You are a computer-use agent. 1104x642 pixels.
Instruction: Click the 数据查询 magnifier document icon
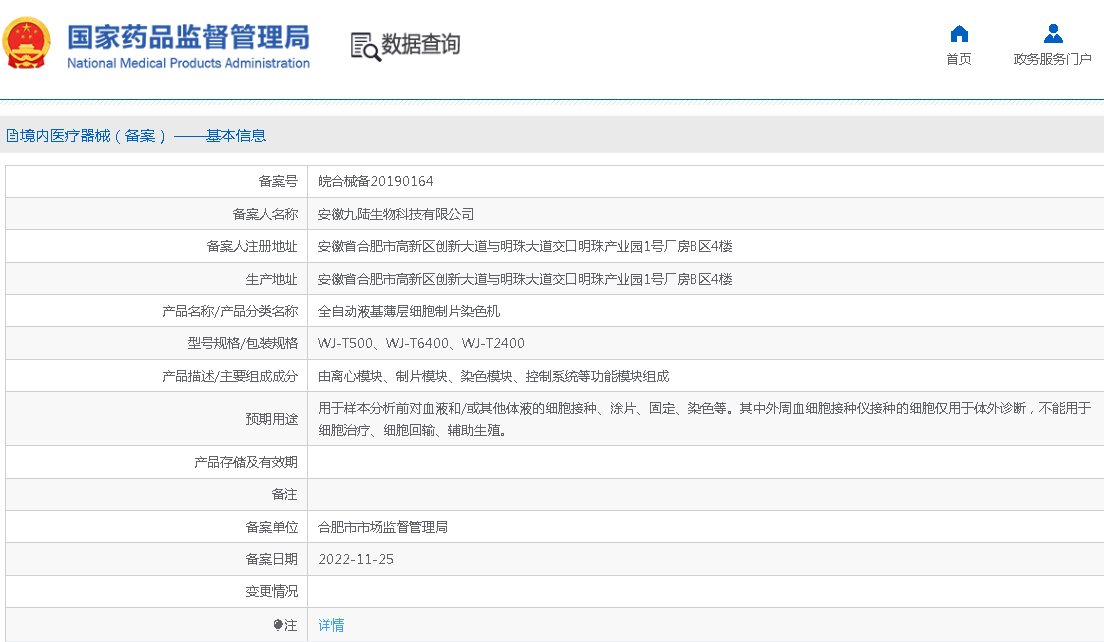tap(365, 46)
